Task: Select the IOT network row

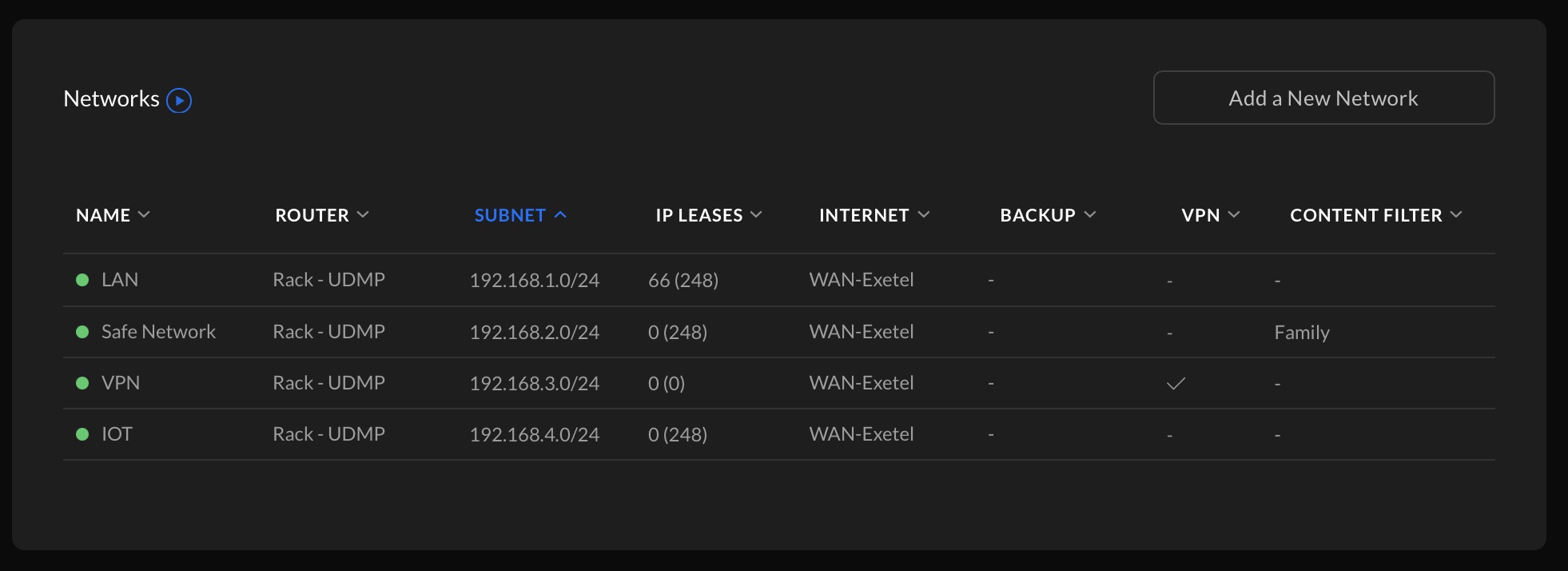Action: (779, 434)
